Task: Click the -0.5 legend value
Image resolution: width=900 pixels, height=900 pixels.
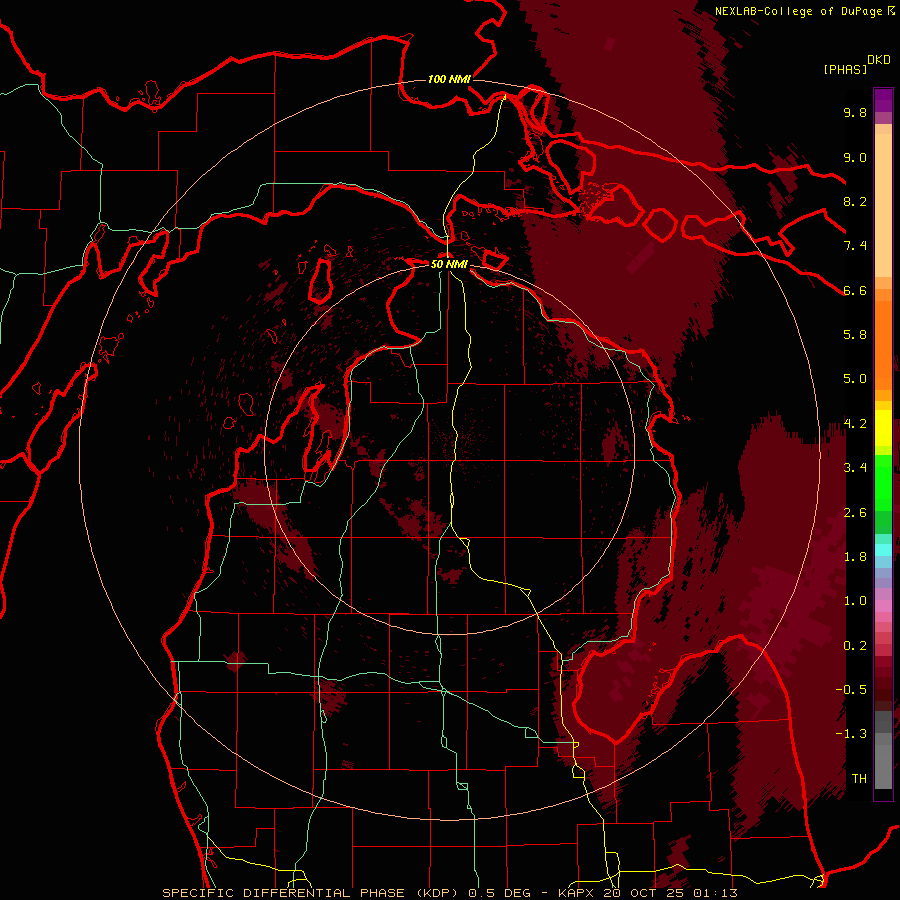Action: point(851,690)
